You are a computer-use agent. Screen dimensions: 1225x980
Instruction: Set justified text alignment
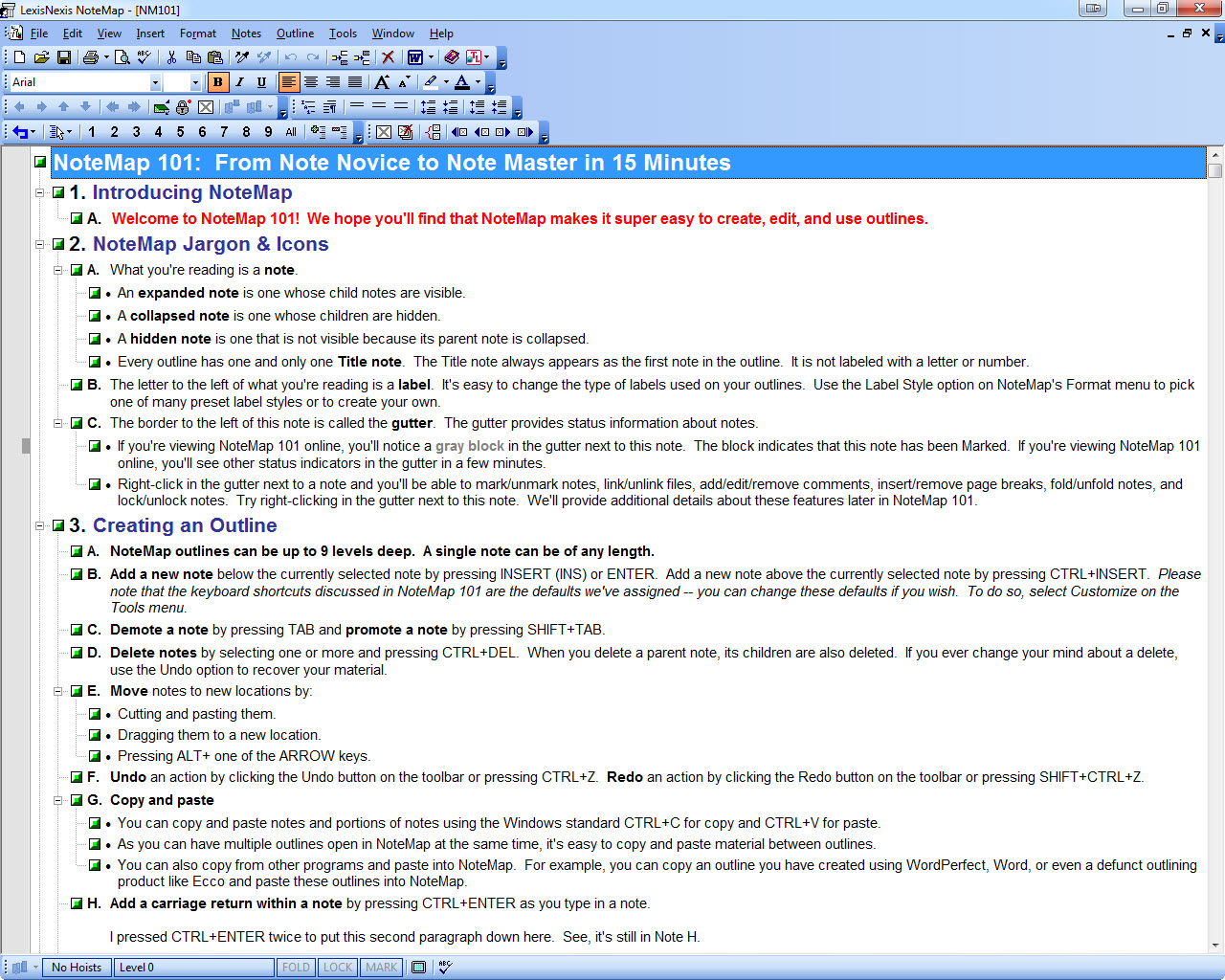click(355, 82)
